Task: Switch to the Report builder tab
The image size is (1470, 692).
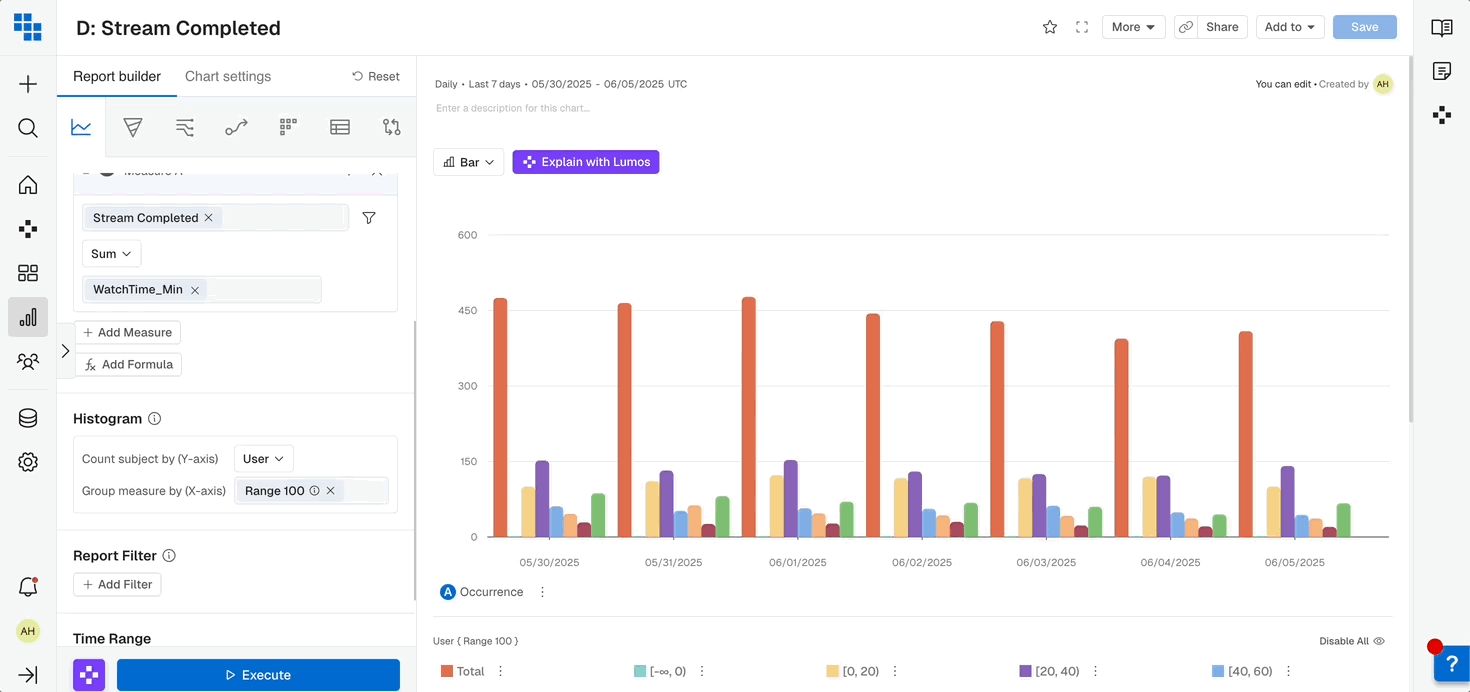Action: click(117, 77)
